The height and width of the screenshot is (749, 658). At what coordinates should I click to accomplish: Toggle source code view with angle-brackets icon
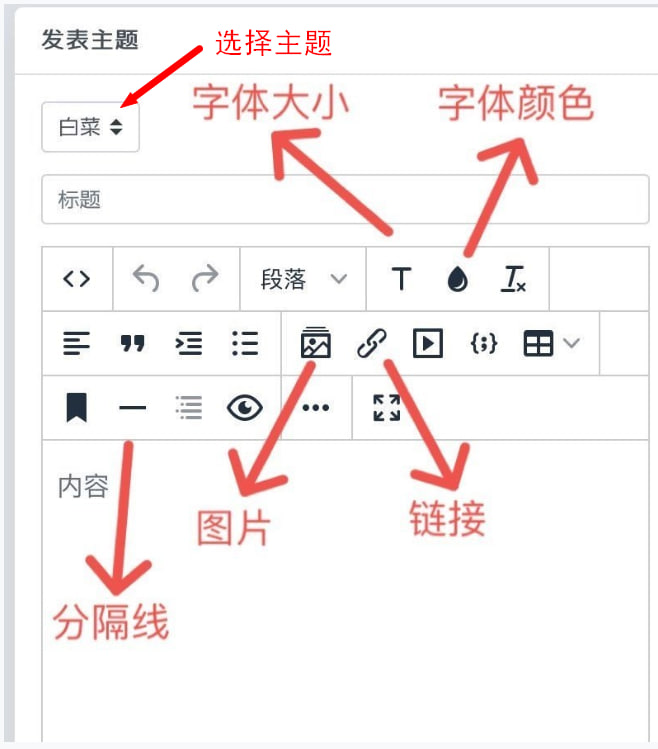click(76, 278)
